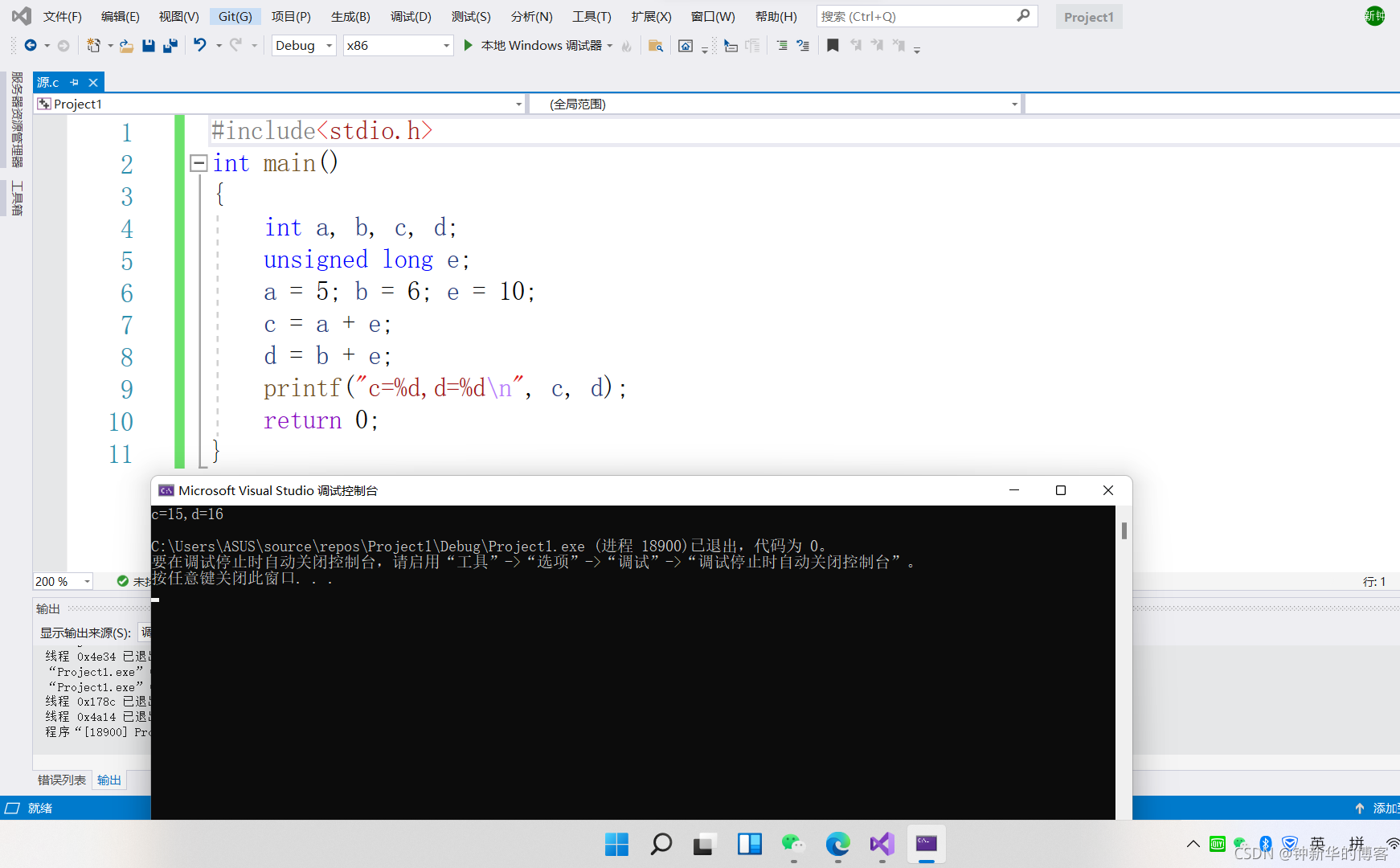Viewport: 1400px width, 868px height.
Task: Undo the last edit
Action: [x=200, y=45]
